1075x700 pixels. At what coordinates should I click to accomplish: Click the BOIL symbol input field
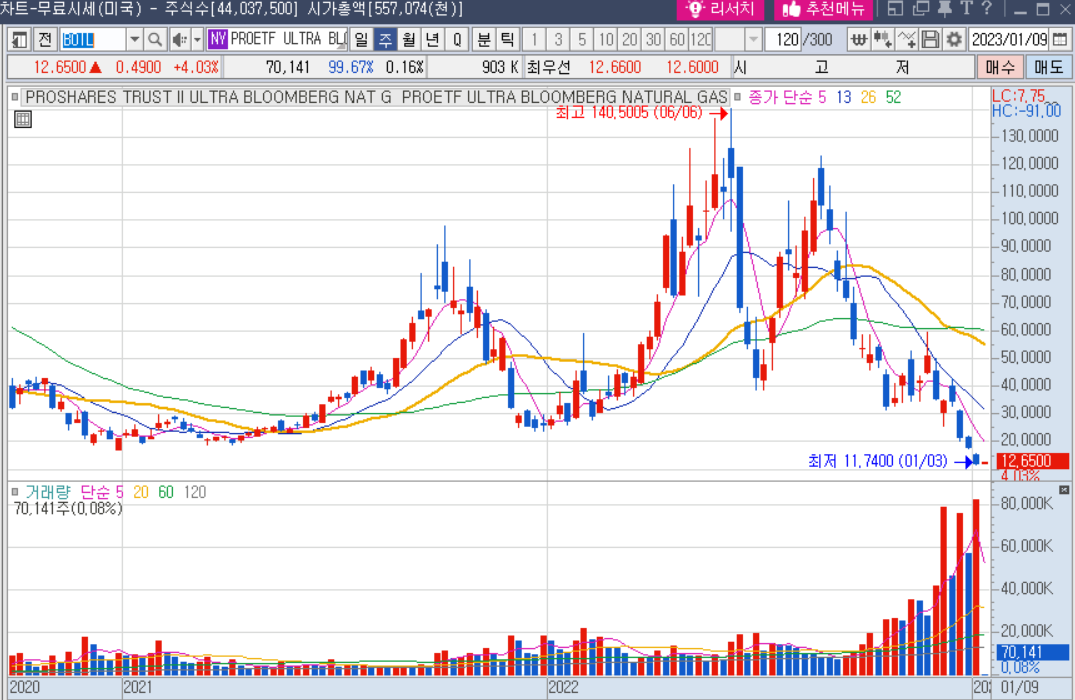click(93, 40)
